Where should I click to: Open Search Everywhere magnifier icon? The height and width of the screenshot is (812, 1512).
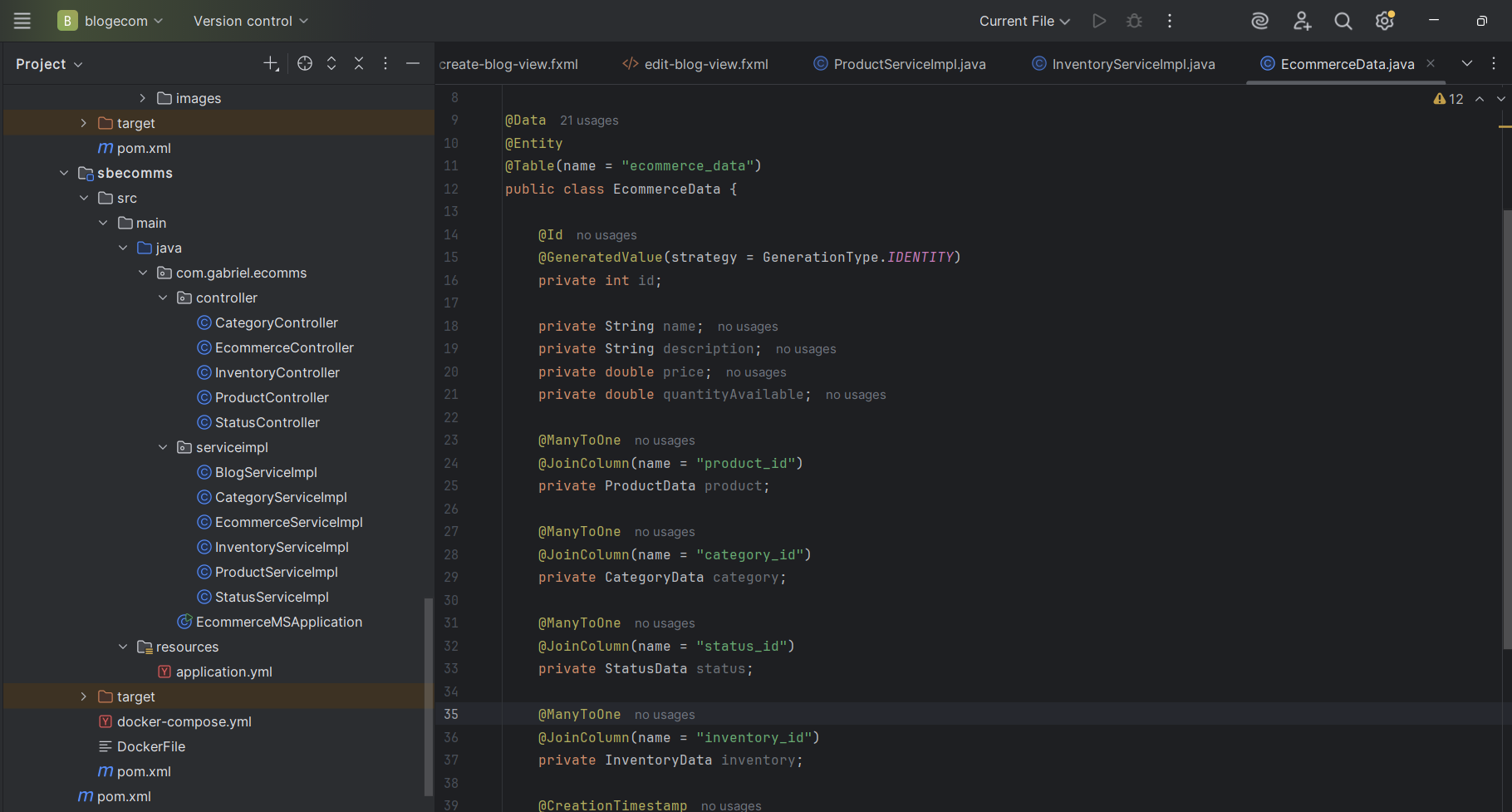pos(1343,21)
